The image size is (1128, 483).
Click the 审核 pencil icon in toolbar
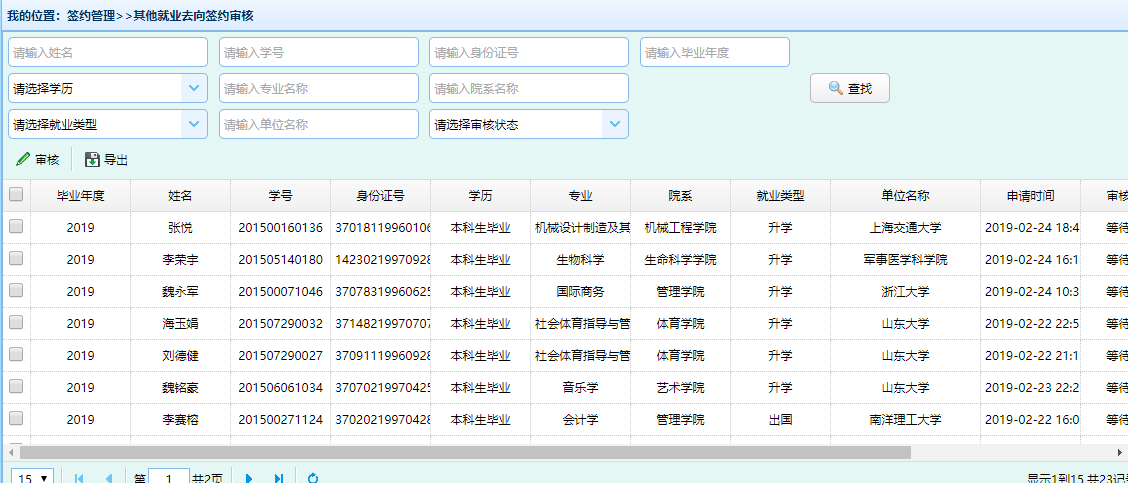point(23,160)
